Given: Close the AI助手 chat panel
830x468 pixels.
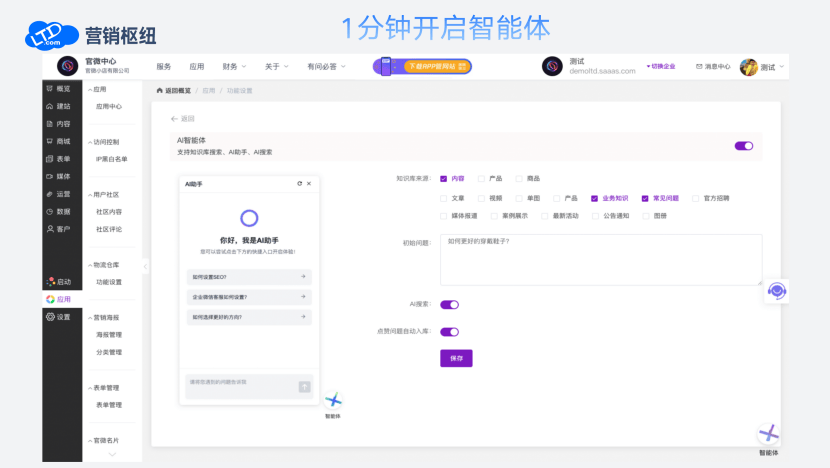Looking at the screenshot, I should (x=309, y=184).
